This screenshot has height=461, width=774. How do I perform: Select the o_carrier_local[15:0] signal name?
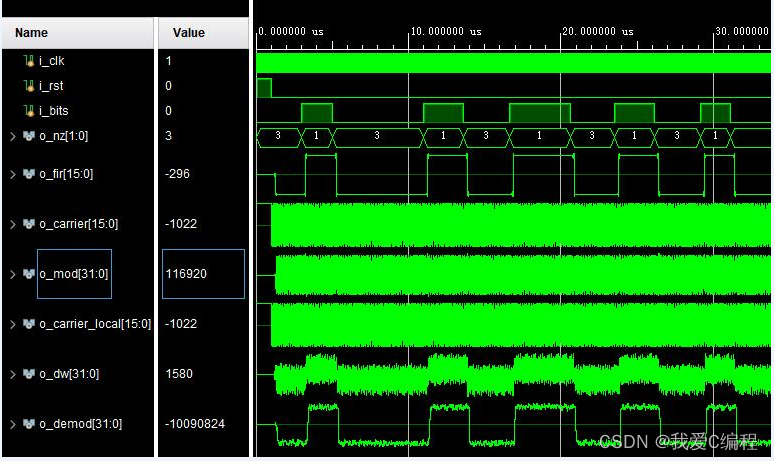(x=95, y=324)
